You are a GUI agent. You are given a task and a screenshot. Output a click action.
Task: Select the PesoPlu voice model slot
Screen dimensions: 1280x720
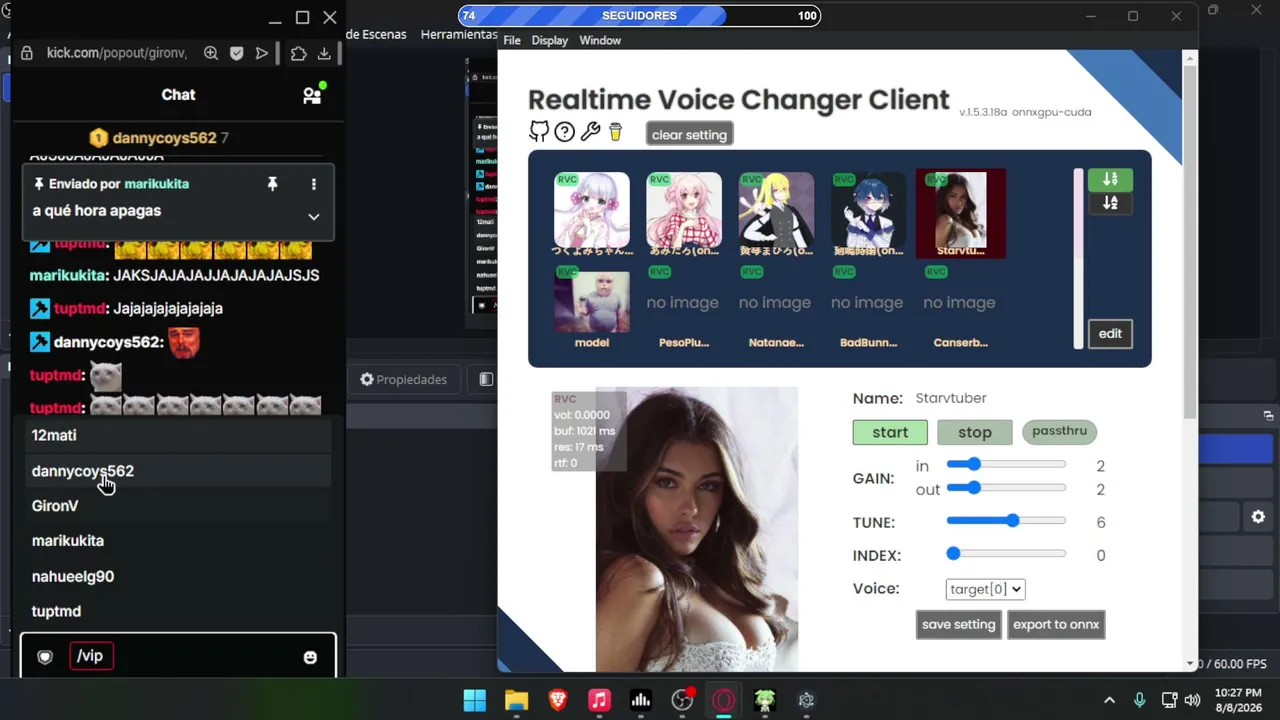click(x=683, y=306)
